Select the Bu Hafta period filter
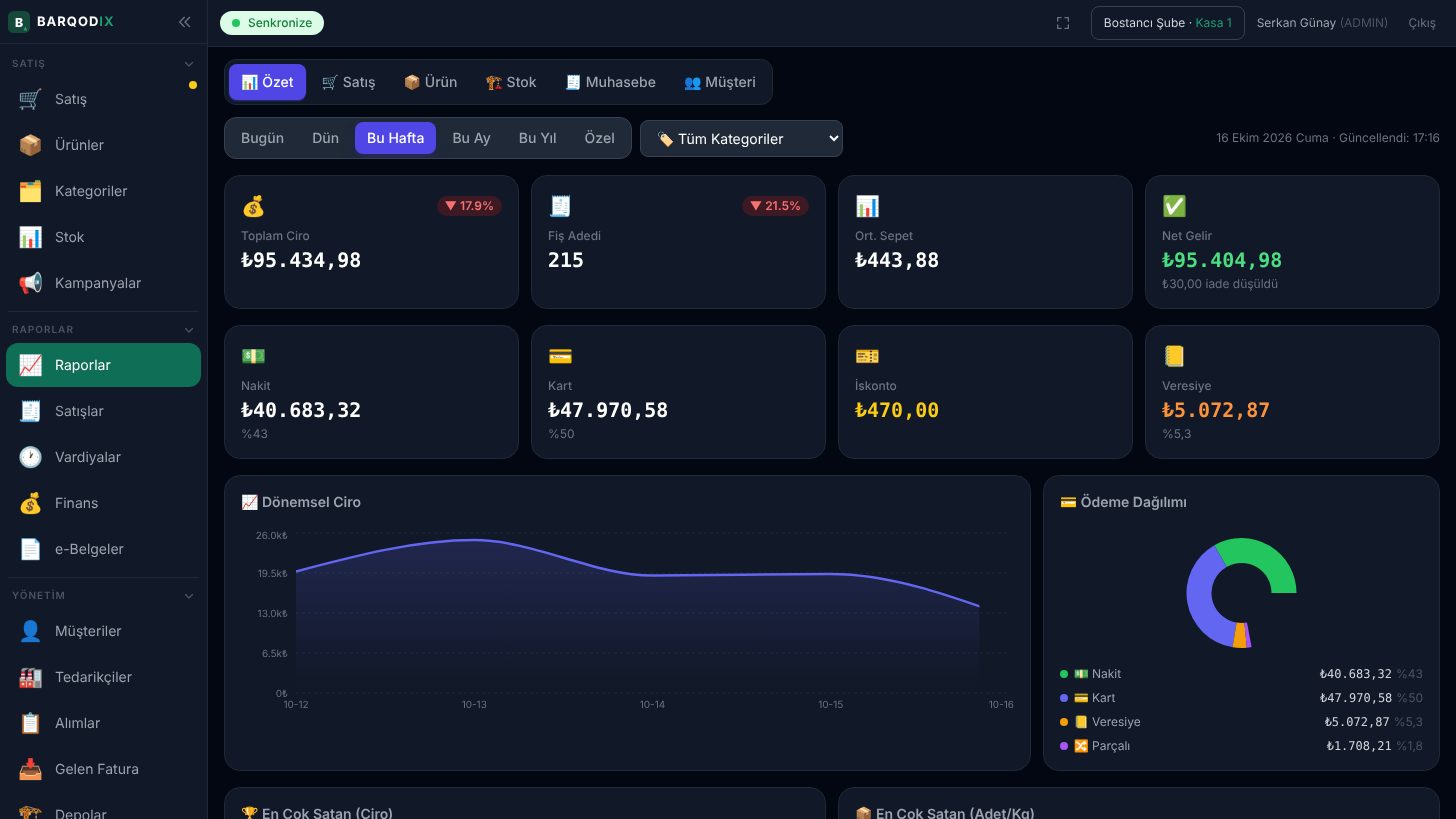Screen dimensions: 1456x819 pos(395,138)
